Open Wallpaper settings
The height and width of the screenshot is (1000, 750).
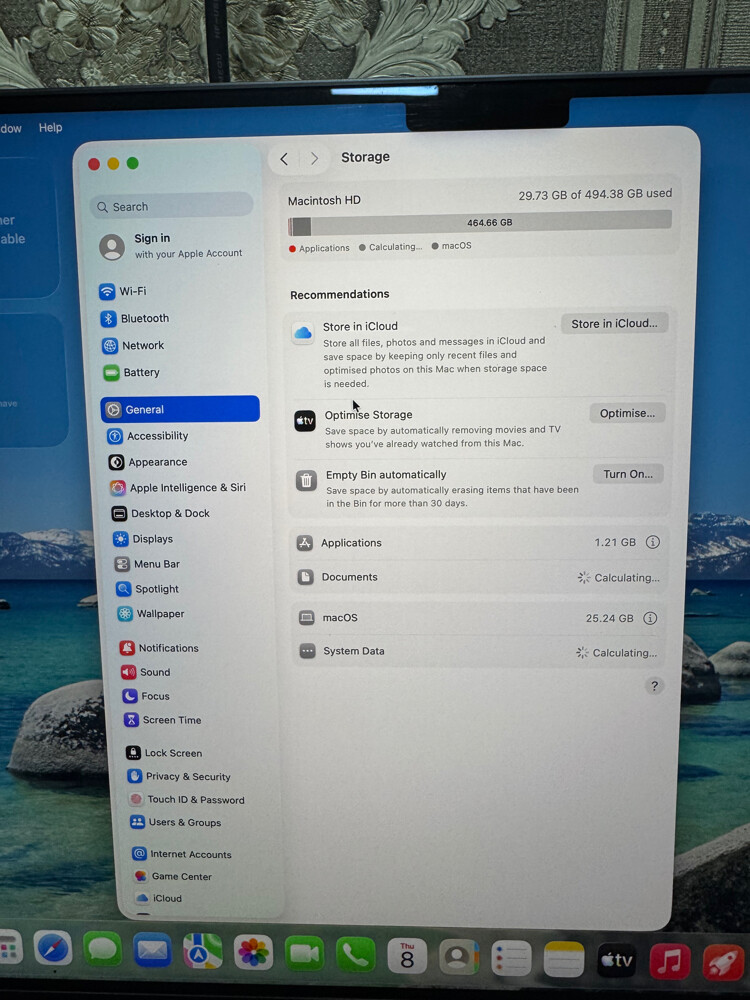(151, 614)
